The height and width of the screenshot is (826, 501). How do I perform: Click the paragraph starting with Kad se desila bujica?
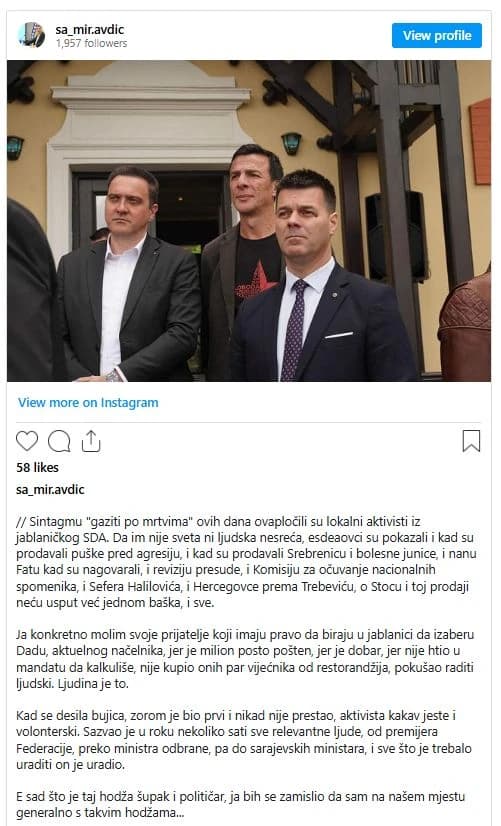[244, 740]
